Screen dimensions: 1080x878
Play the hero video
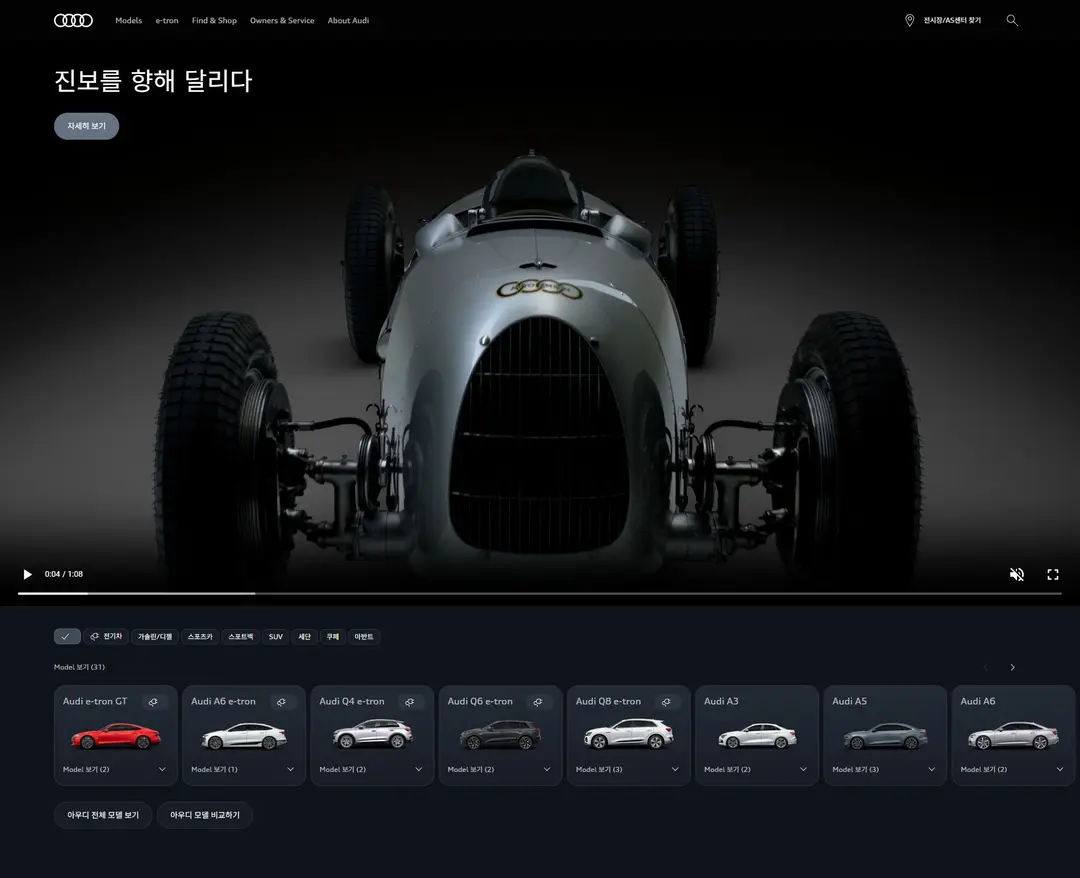click(28, 574)
